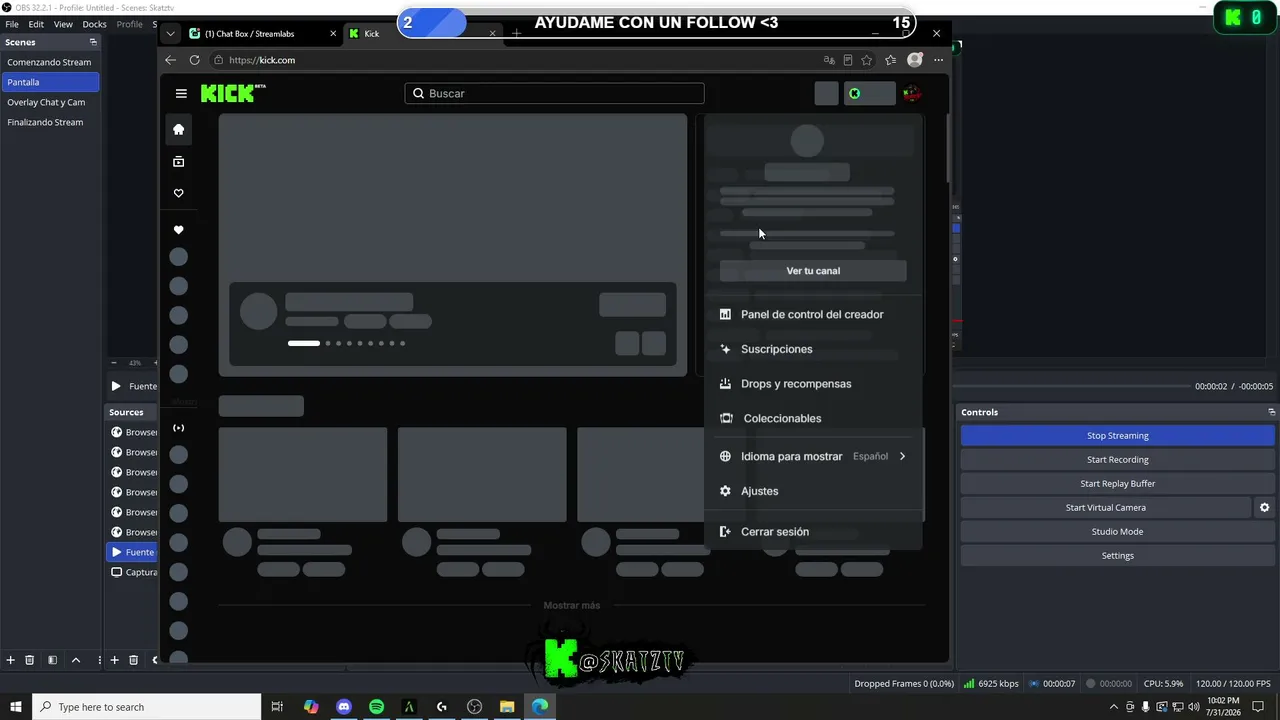Click the Kick logo in the header

pos(233,93)
